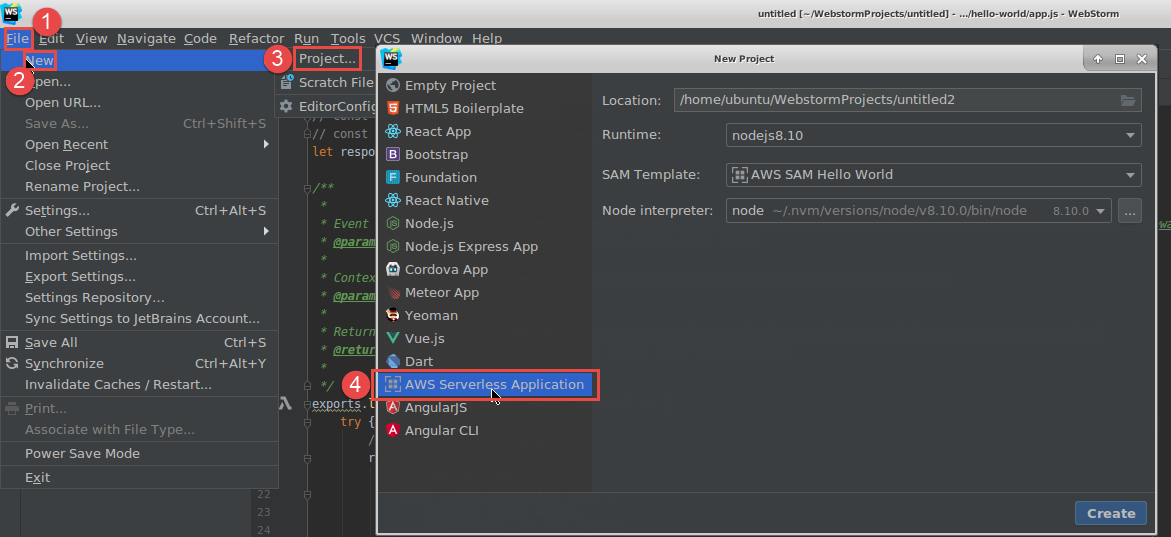This screenshot has height=537, width=1171.
Task: Click the folder browse icon in Location field
Action: [x=1128, y=100]
